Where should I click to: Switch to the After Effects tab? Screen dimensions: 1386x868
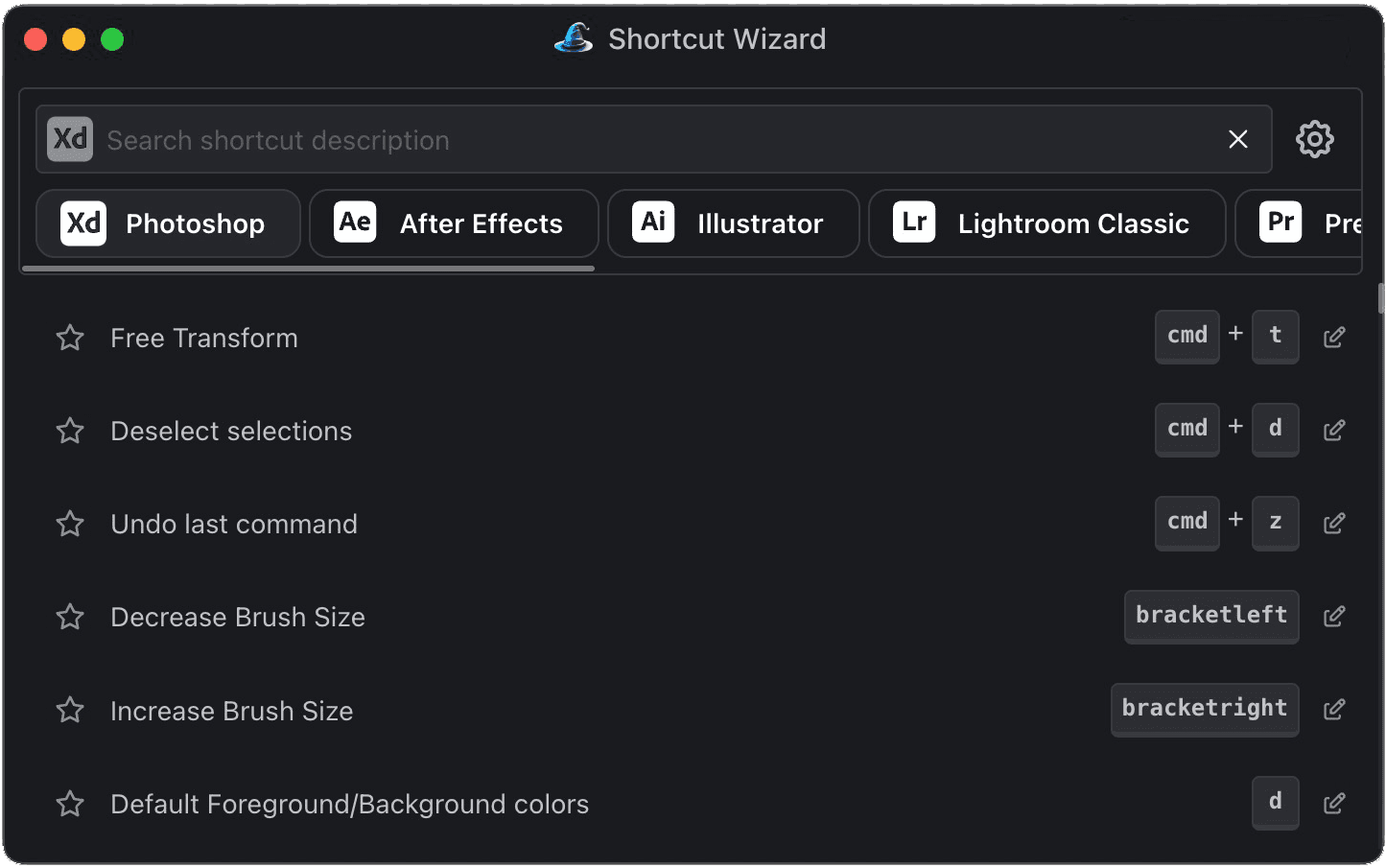coord(454,223)
